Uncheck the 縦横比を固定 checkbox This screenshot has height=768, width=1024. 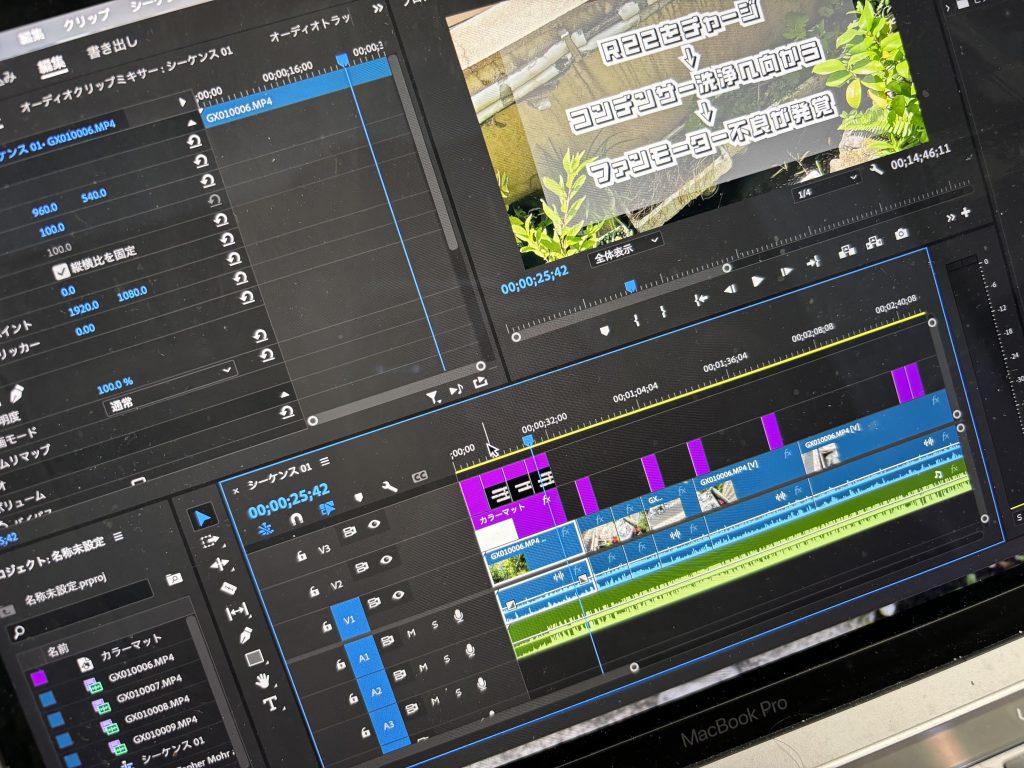(61, 270)
